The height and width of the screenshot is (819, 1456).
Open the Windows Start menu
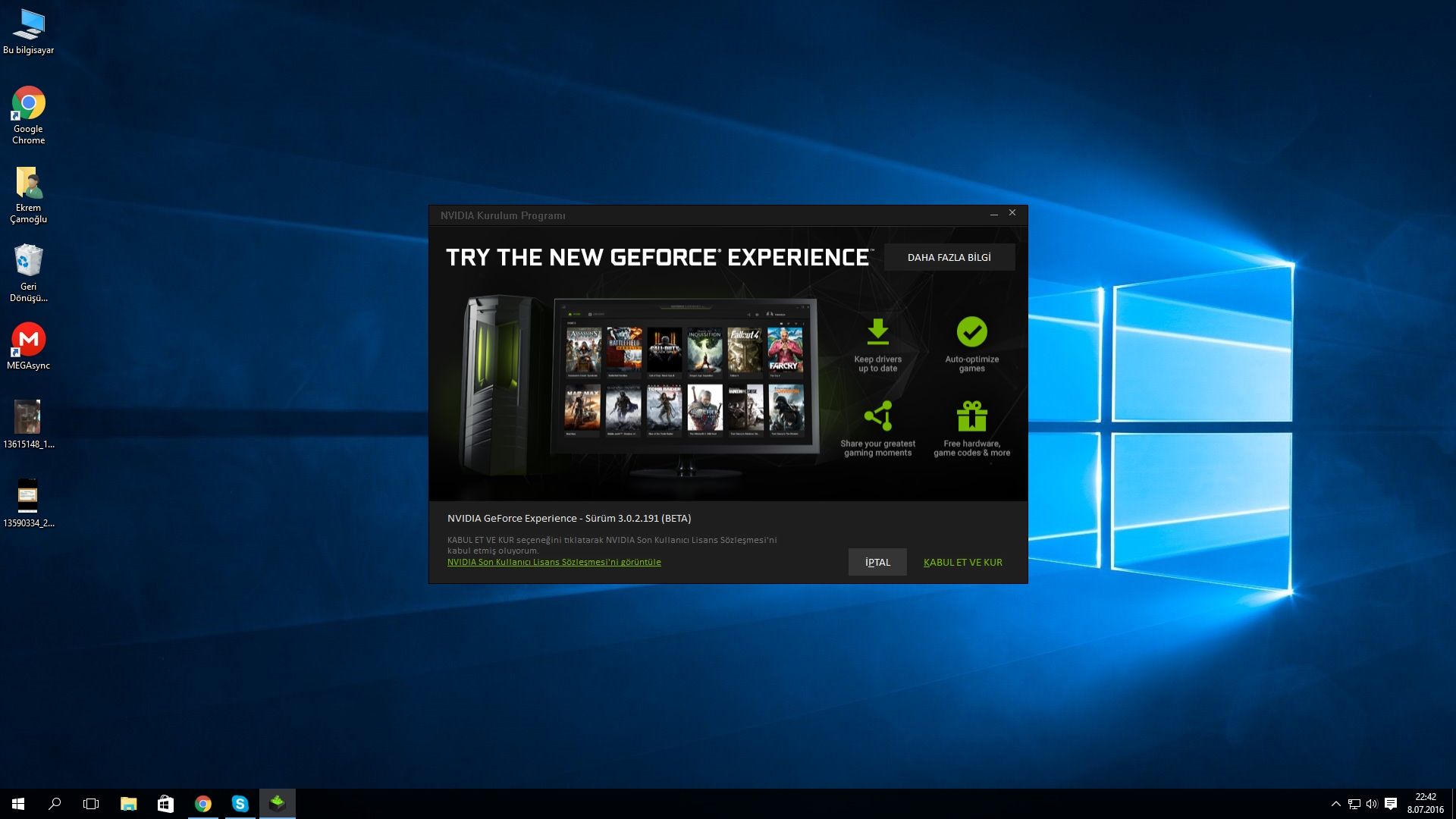[18, 804]
